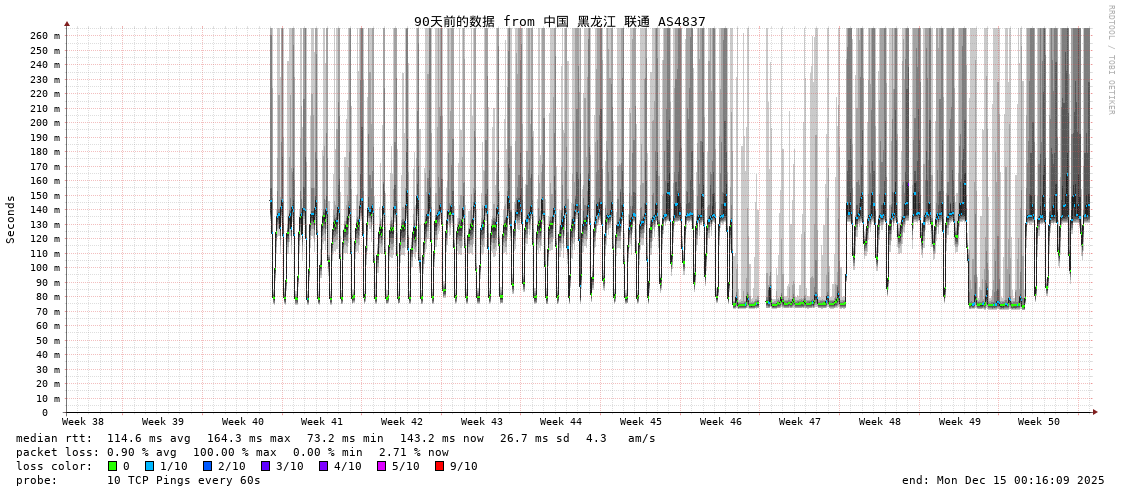Image resolution: width=1121 pixels, height=494 pixels.
Task: Click the 260 m y-axis tick label
Action: tap(44, 36)
